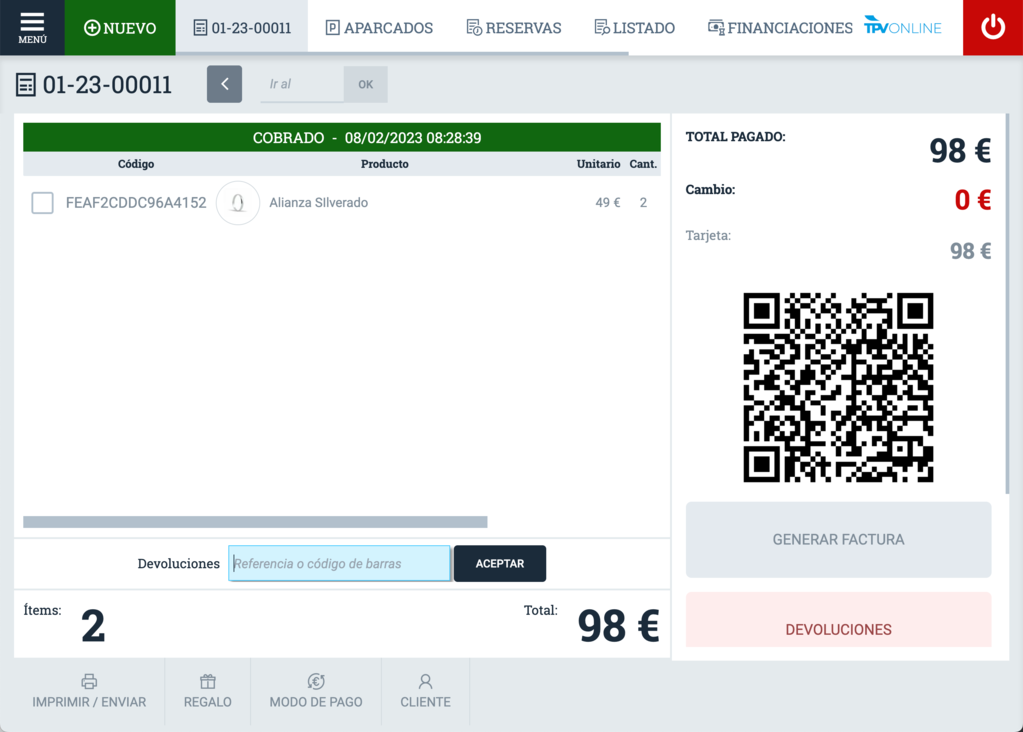Click the horizontal scrollbar under product list
This screenshot has width=1023, height=732.
255,522
